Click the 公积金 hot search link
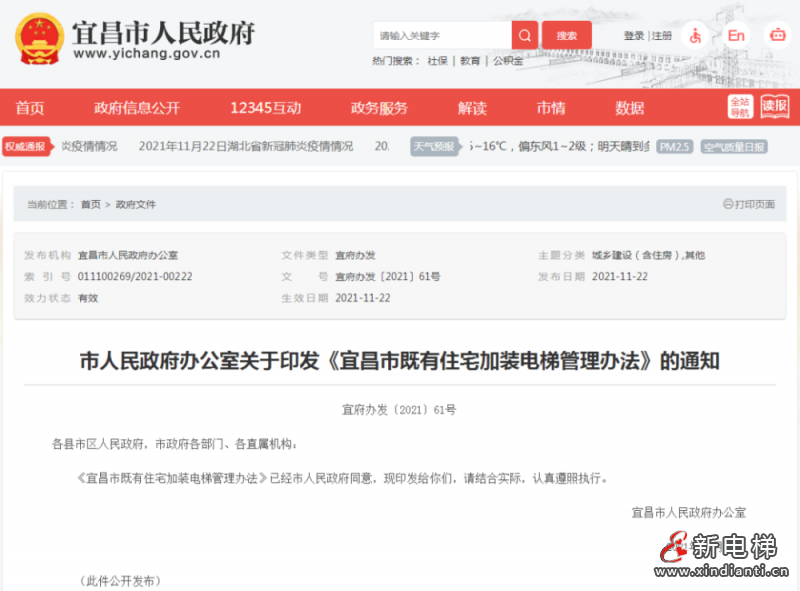This screenshot has width=800, height=591. pyautogui.click(x=507, y=61)
